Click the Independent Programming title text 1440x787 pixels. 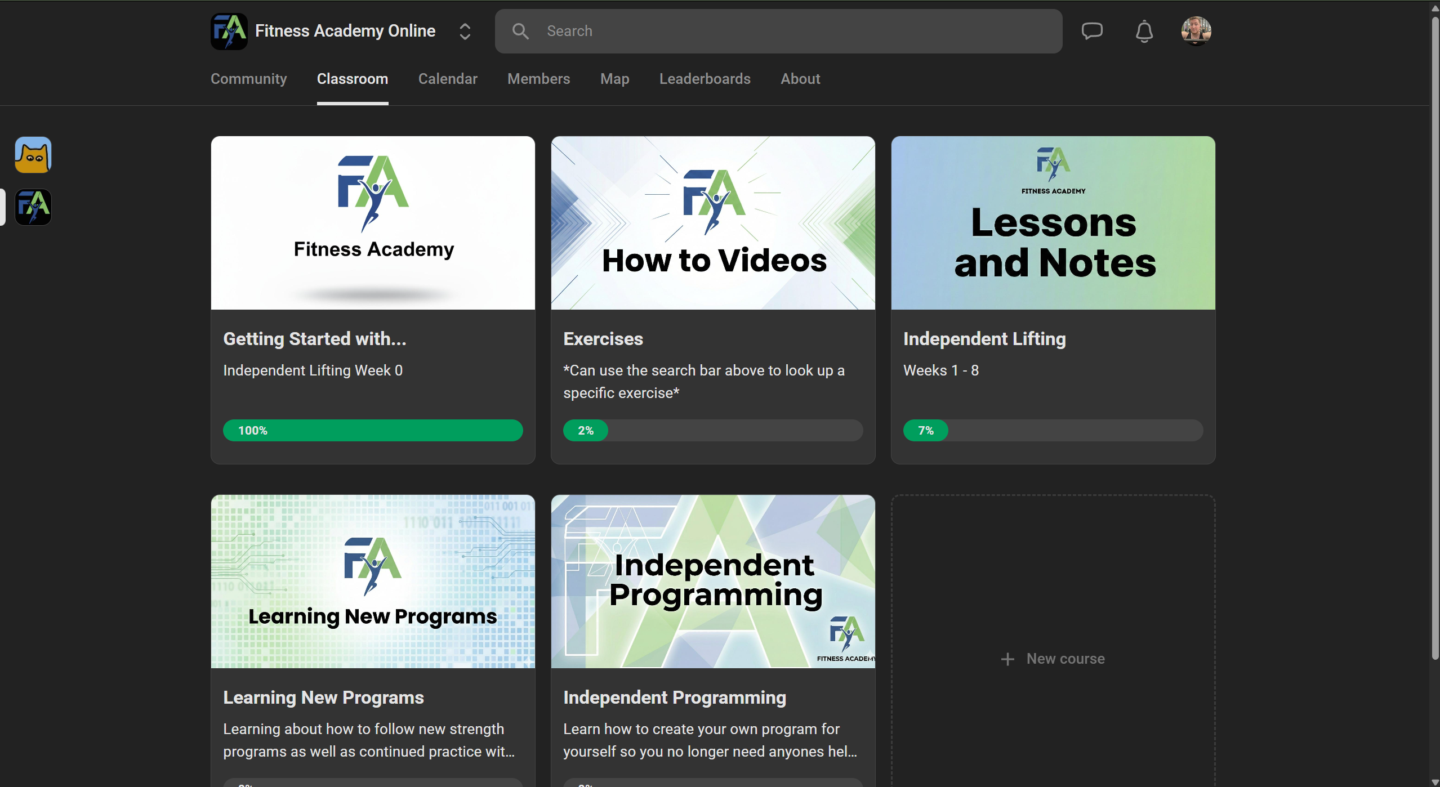click(675, 698)
